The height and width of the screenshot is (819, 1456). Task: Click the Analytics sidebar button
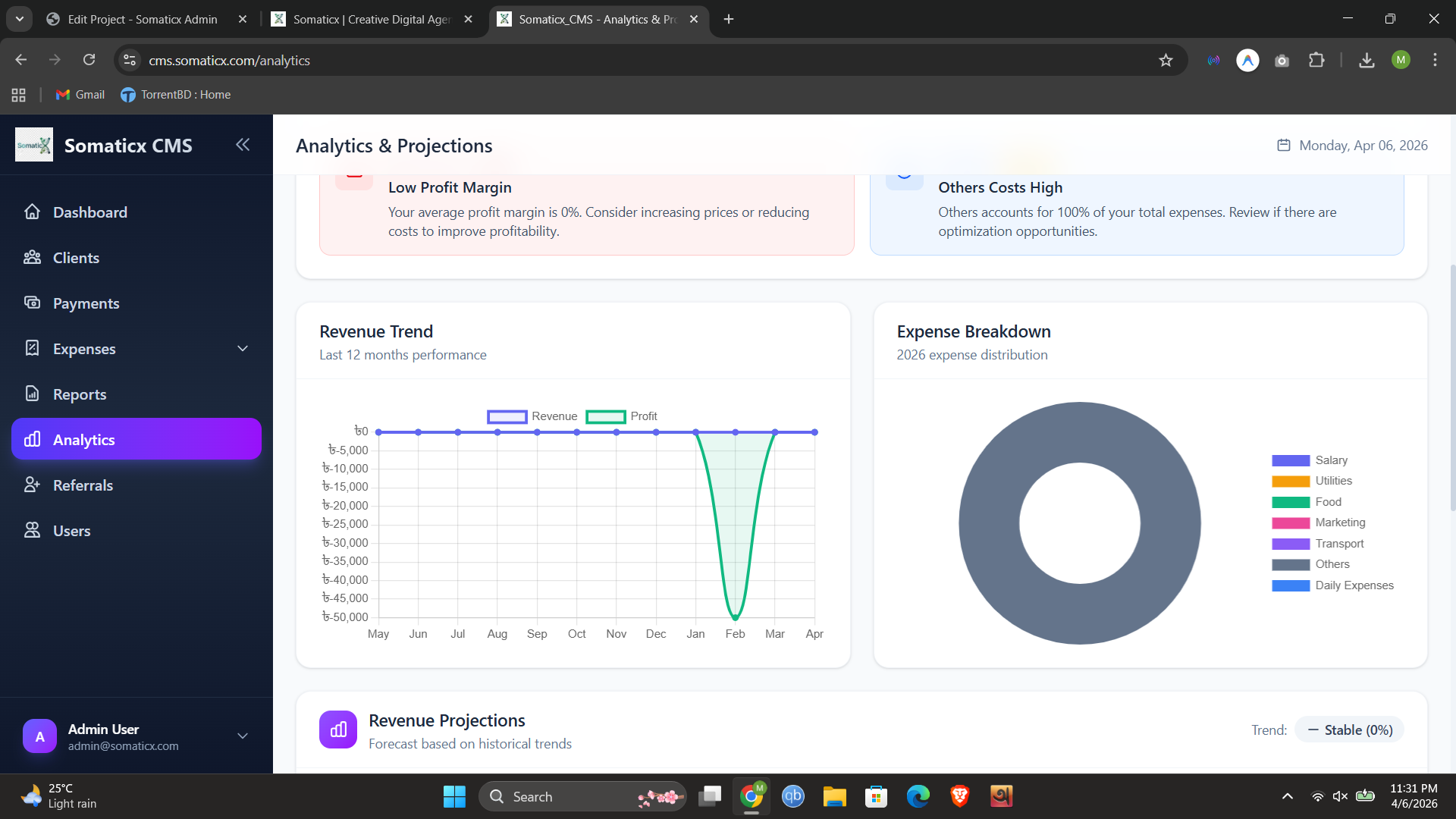click(136, 439)
